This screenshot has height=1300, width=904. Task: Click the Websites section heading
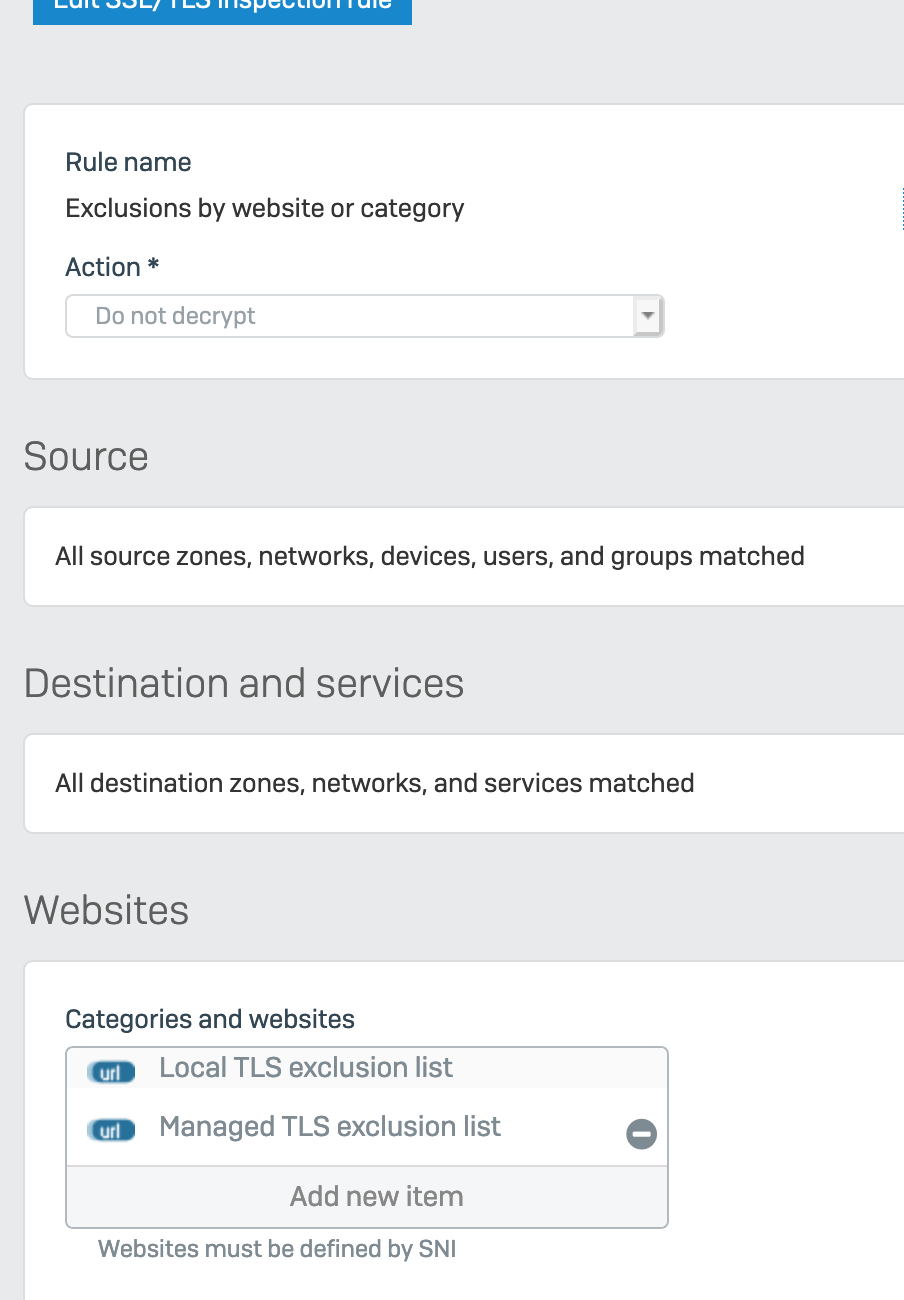(106, 910)
